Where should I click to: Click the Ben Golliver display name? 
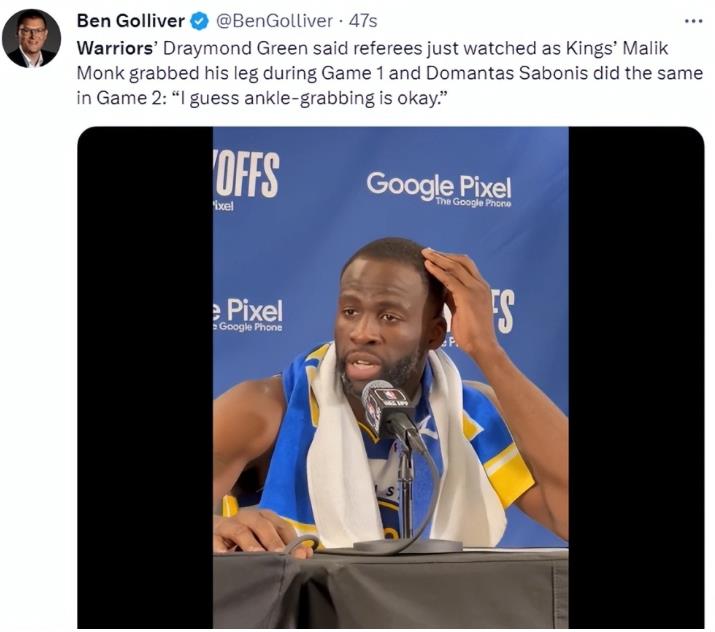131,21
